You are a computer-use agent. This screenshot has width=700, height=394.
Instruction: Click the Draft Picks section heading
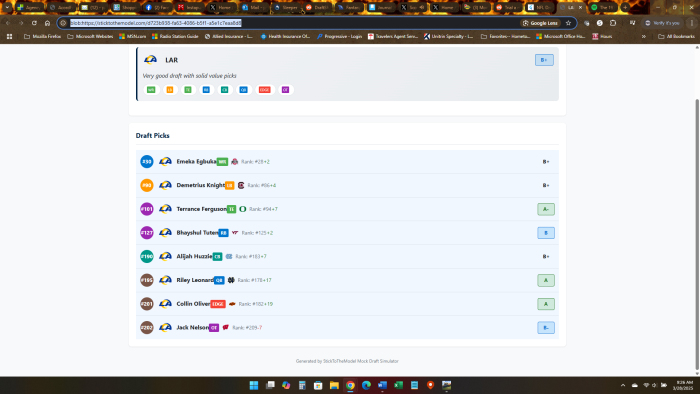tap(153, 135)
